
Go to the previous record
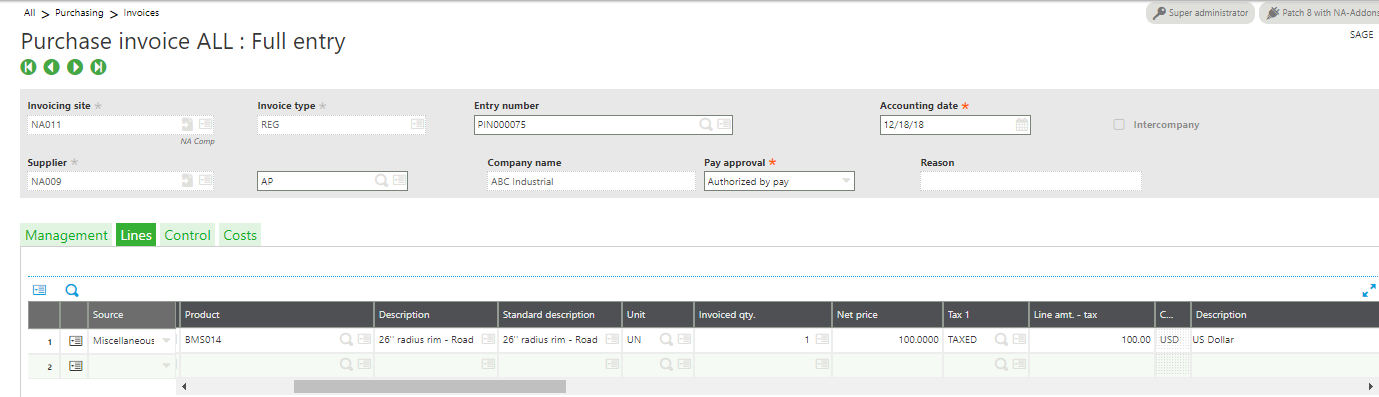point(51,67)
